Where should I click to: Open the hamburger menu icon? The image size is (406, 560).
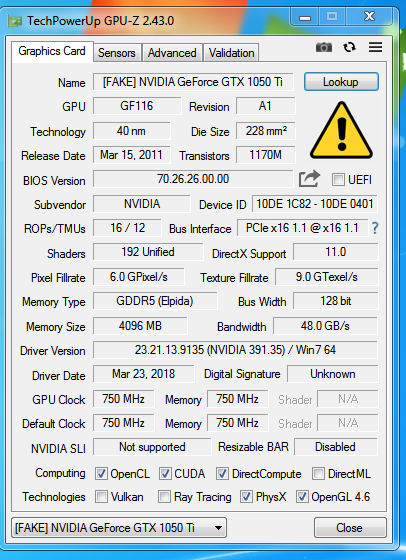click(x=375, y=47)
